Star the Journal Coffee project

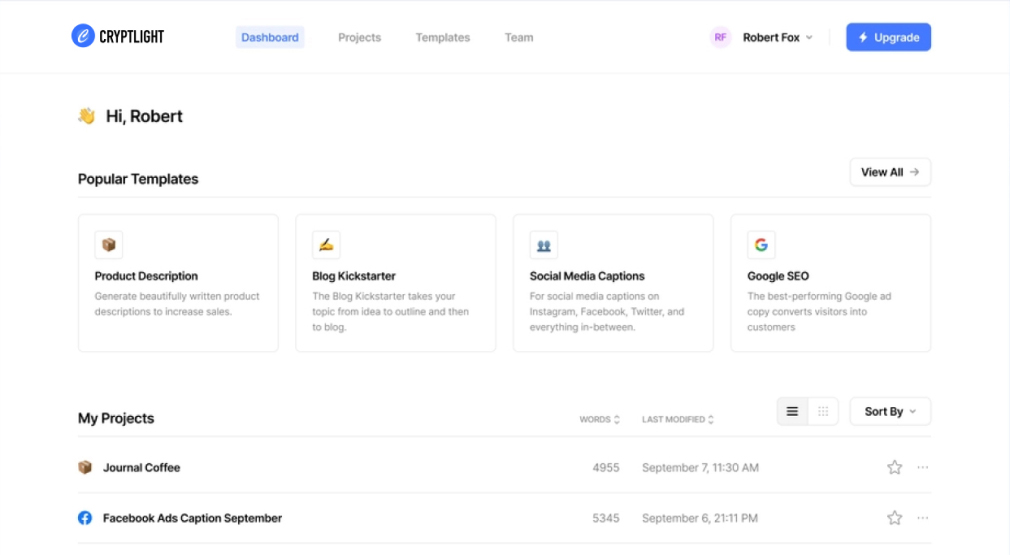click(894, 467)
